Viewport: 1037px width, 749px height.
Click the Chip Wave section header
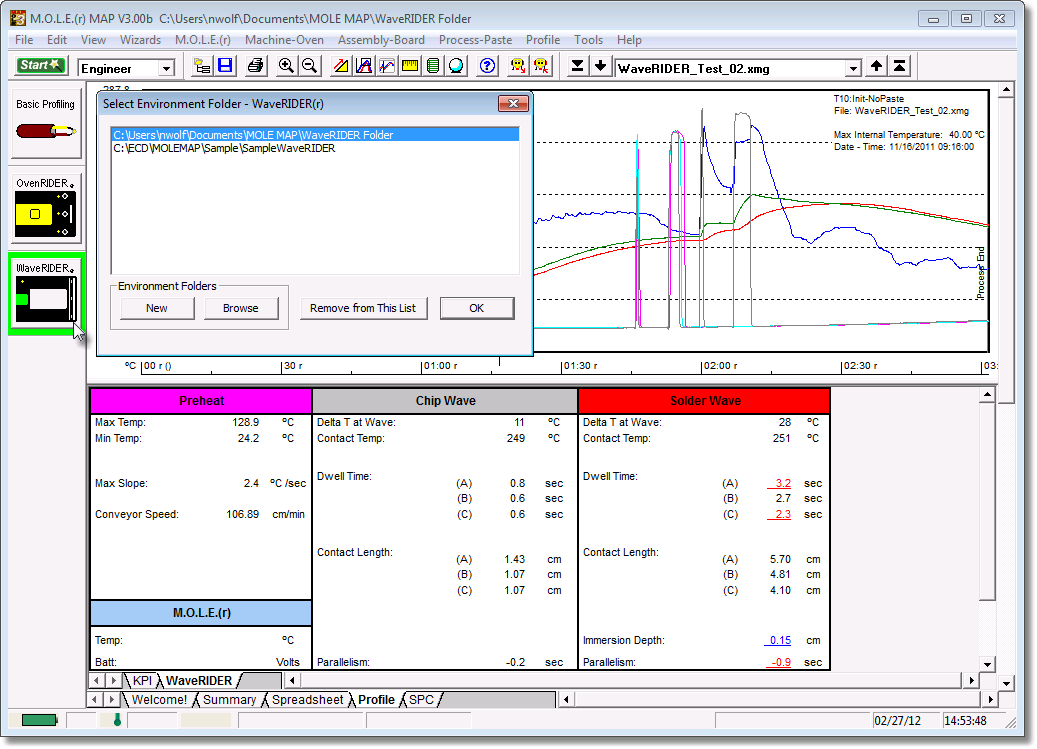tap(445, 401)
